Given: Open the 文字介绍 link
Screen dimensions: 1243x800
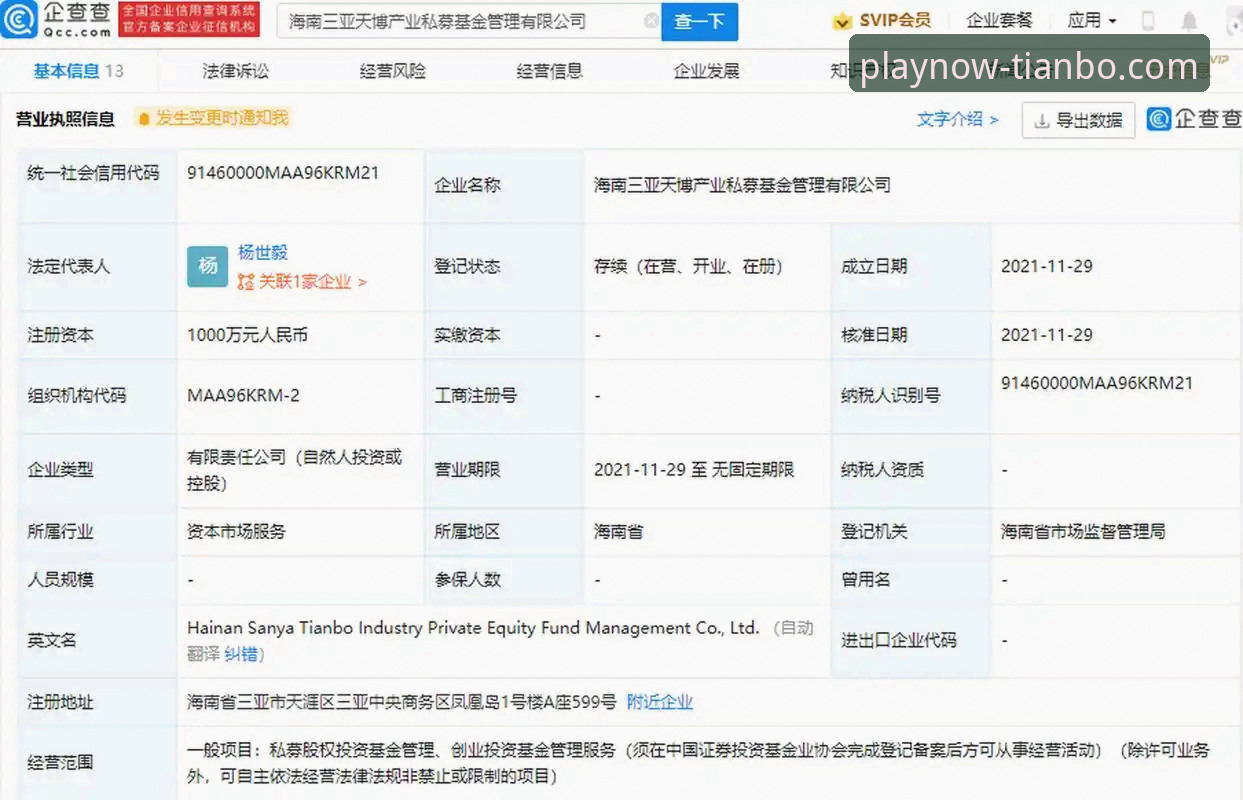Looking at the screenshot, I should click(958, 119).
